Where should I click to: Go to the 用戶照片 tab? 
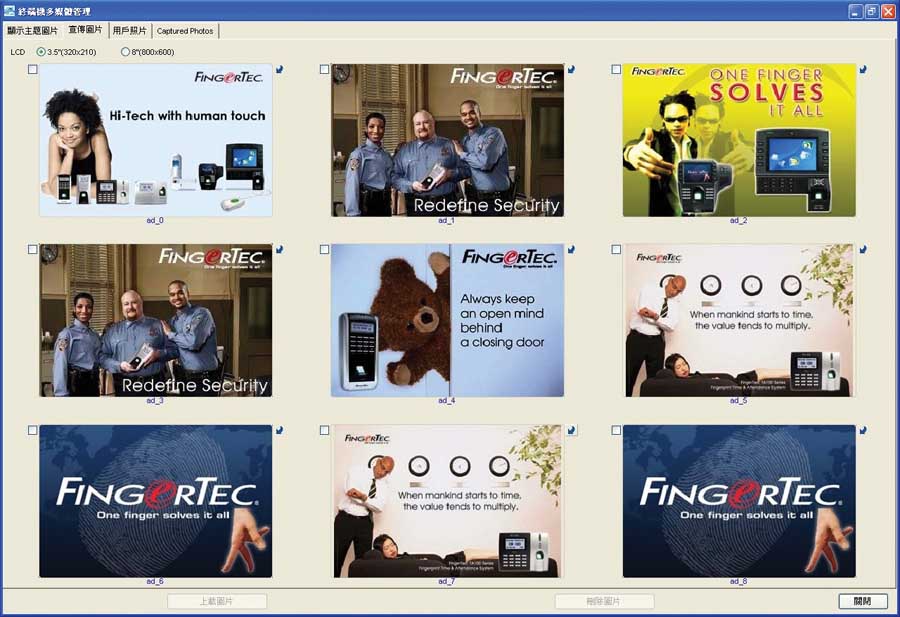[130, 30]
